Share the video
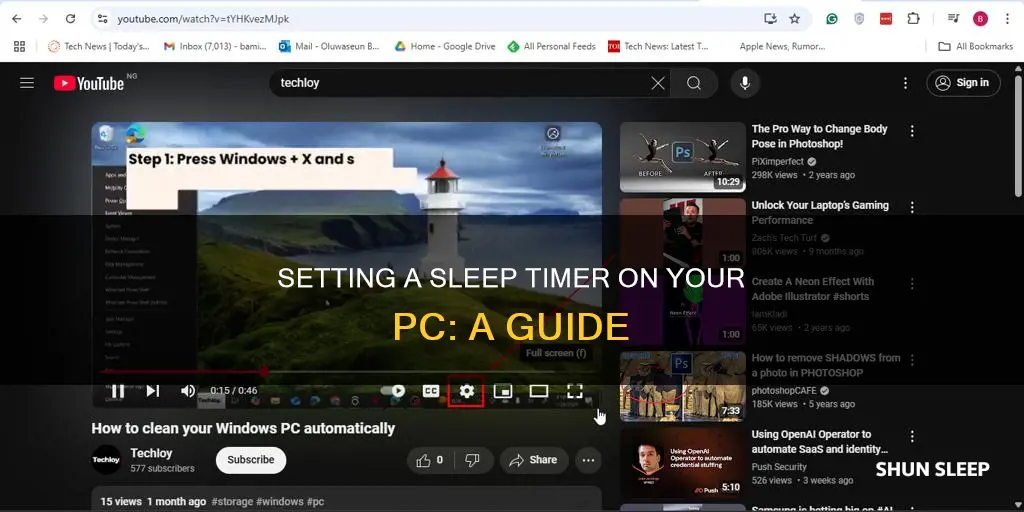1024x512 pixels. pyautogui.click(x=534, y=460)
